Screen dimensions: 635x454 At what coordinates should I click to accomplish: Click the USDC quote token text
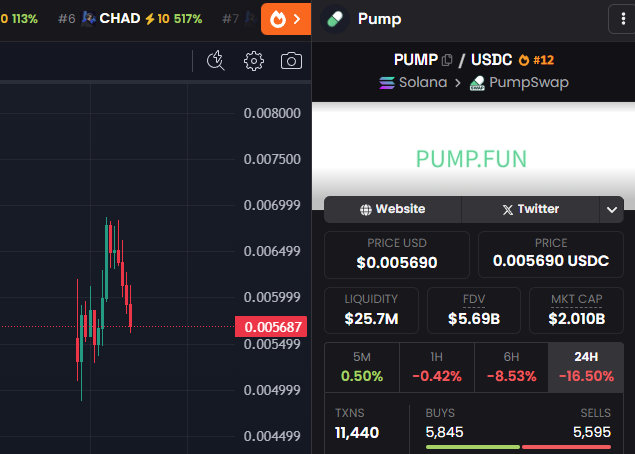click(x=491, y=60)
